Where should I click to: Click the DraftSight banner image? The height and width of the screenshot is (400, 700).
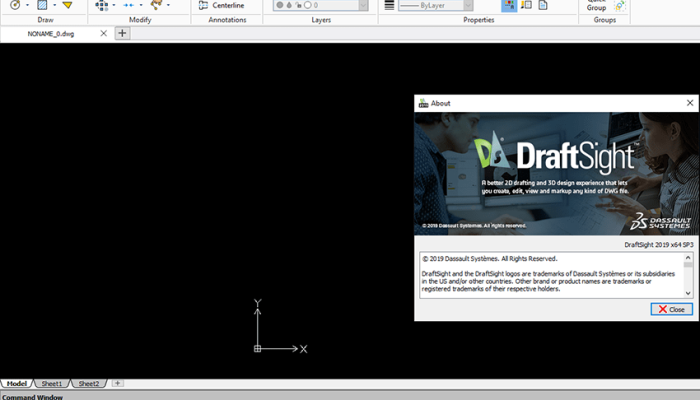coord(557,174)
